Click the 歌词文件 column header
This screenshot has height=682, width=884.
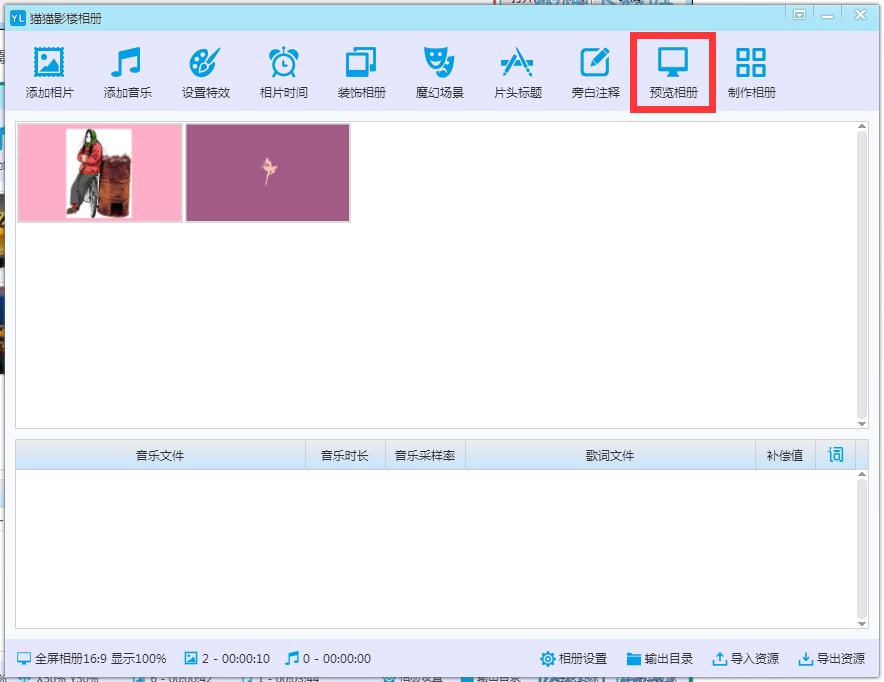610,455
